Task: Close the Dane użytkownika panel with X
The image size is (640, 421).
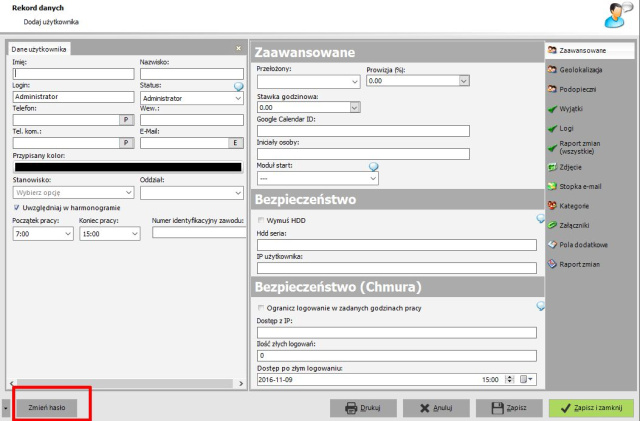Action: [x=238, y=48]
